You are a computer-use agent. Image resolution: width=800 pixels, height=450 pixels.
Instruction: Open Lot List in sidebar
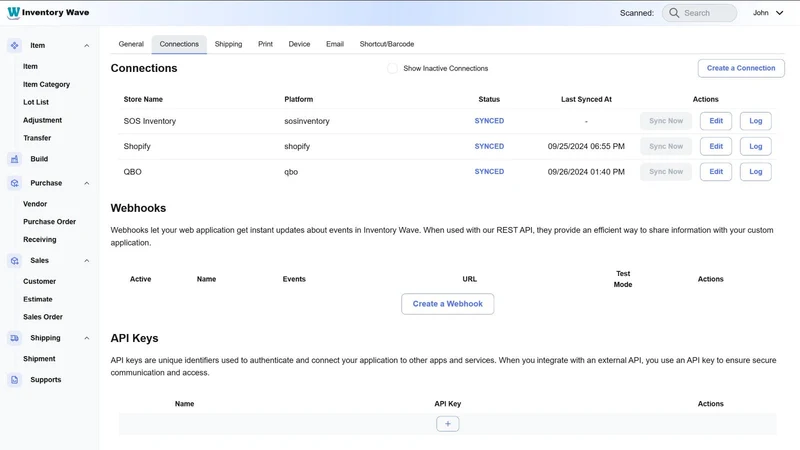tap(36, 102)
